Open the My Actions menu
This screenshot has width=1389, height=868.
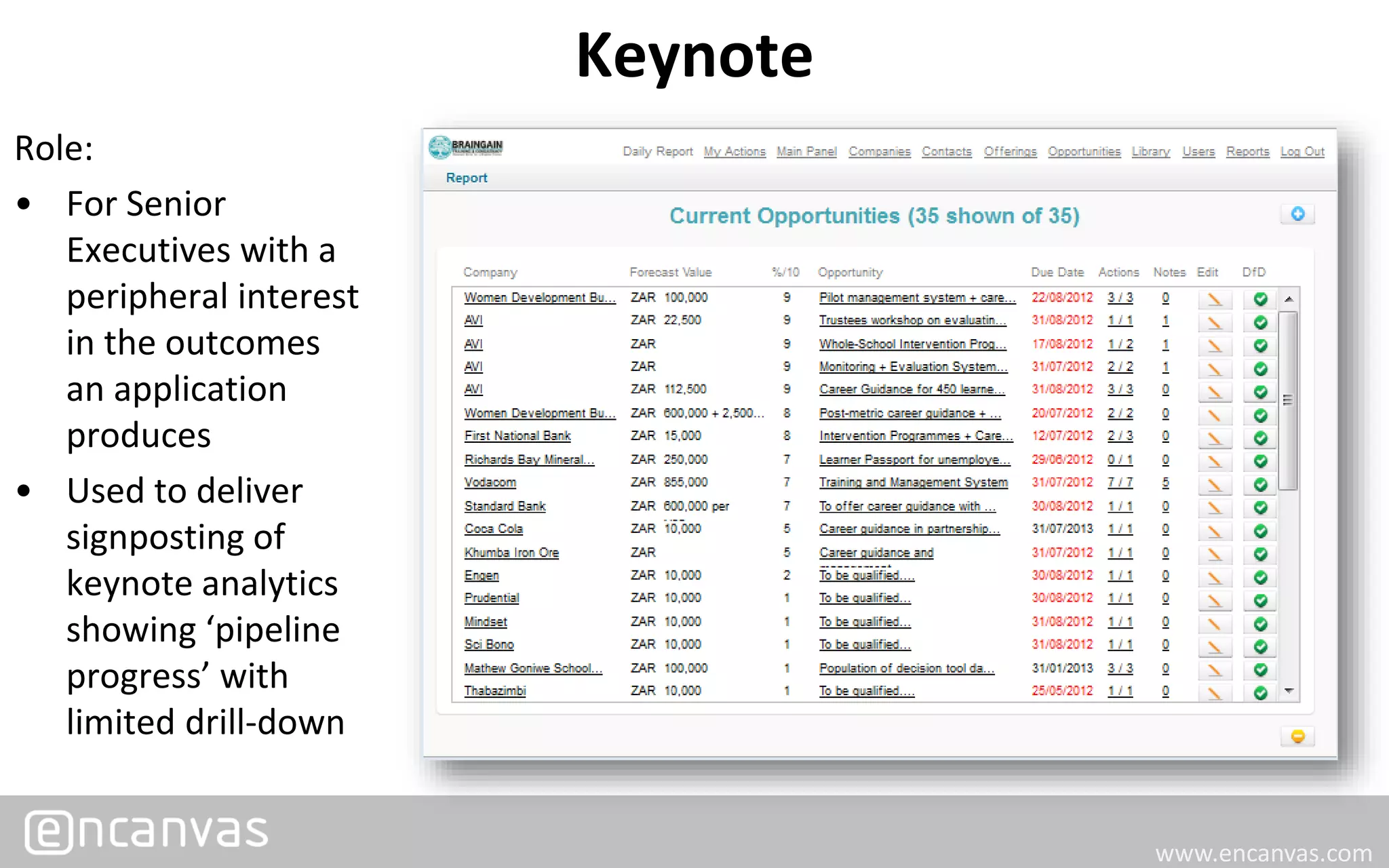coord(735,152)
